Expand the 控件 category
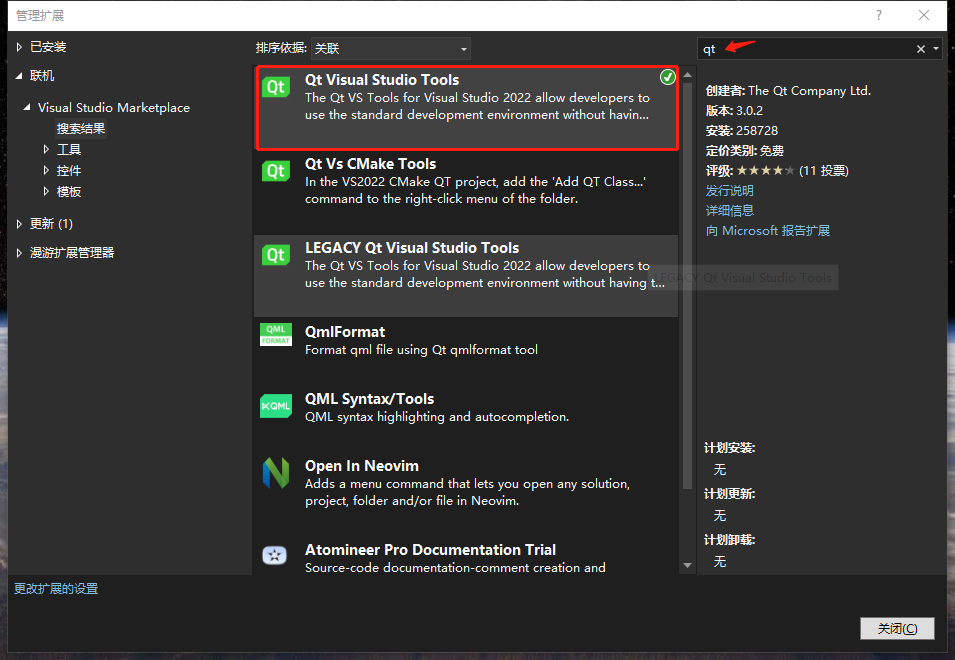Screen dimensions: 955x660 pyautogui.click(x=46, y=170)
